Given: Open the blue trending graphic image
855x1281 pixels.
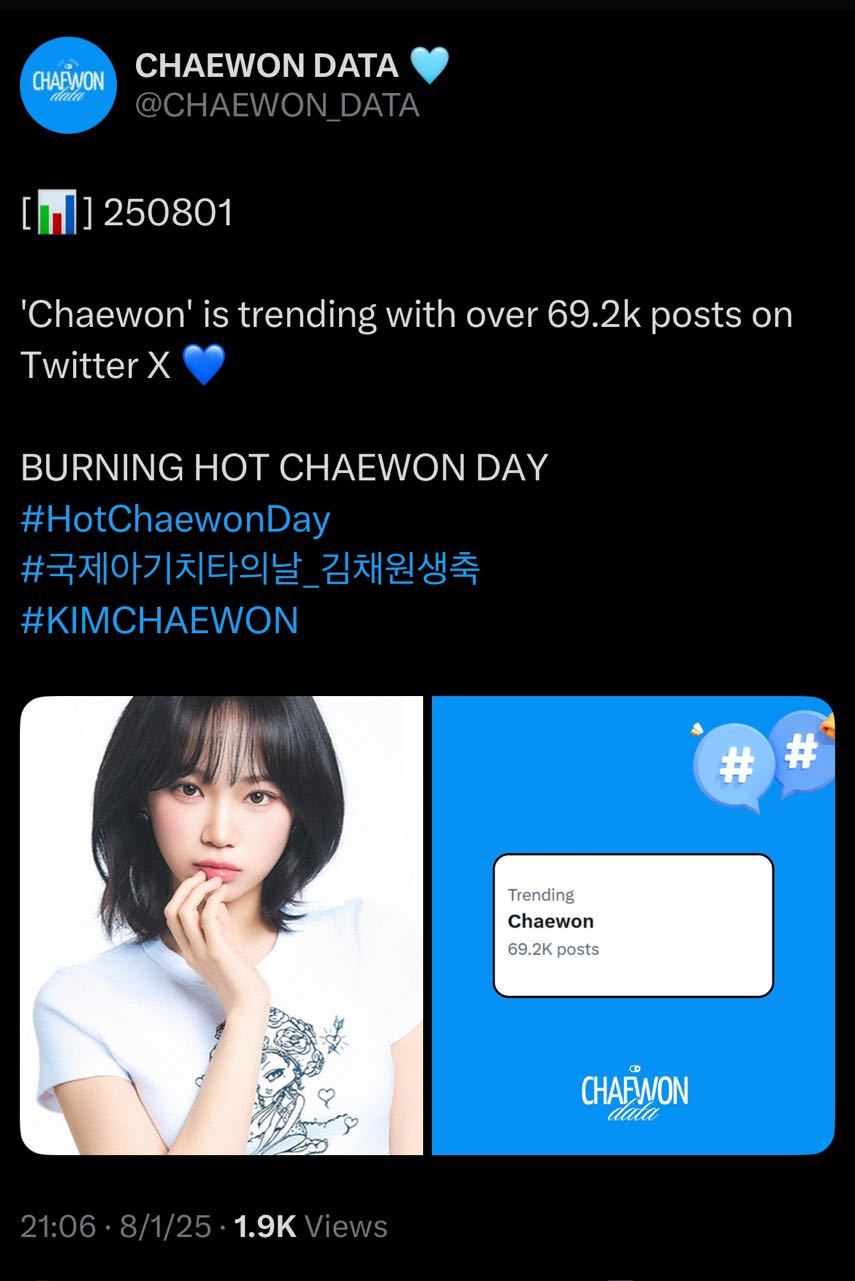Looking at the screenshot, I should (633, 925).
